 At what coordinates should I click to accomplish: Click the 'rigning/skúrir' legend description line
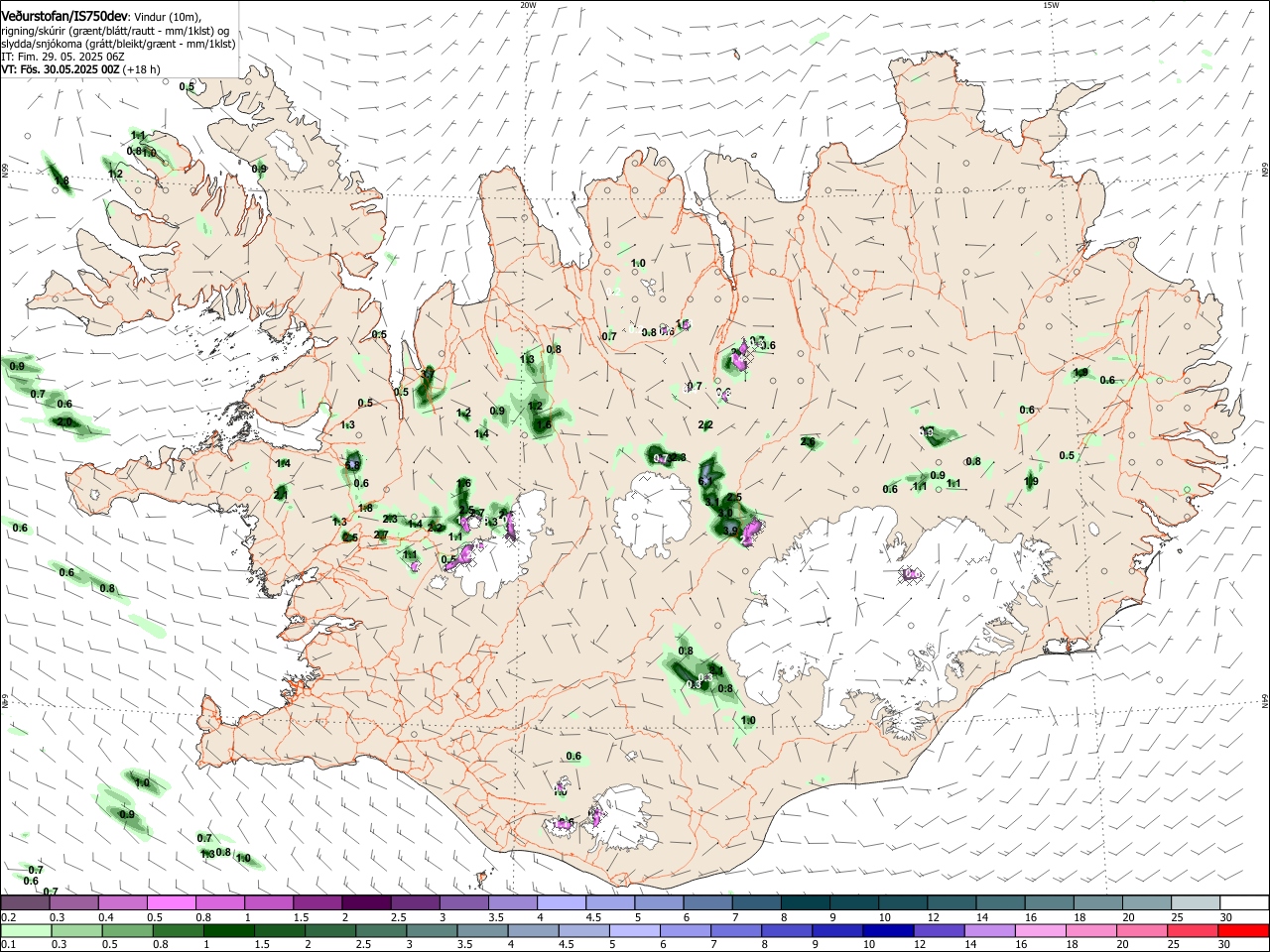pos(116,31)
